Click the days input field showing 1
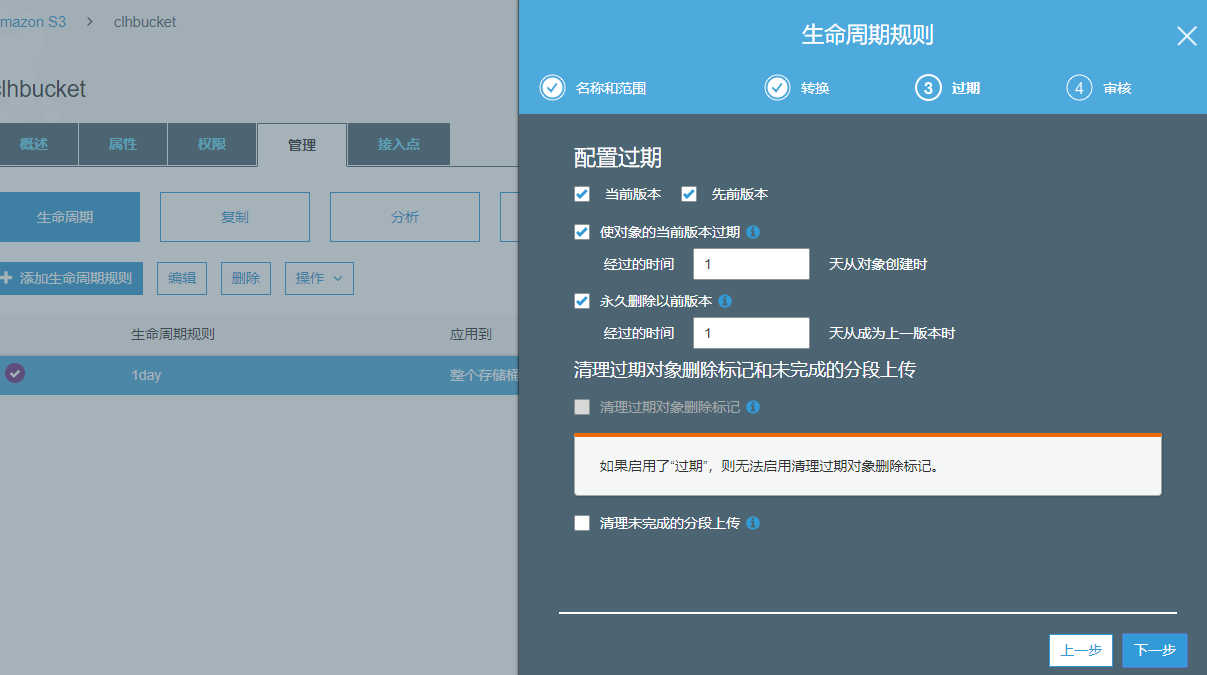 pyautogui.click(x=751, y=263)
